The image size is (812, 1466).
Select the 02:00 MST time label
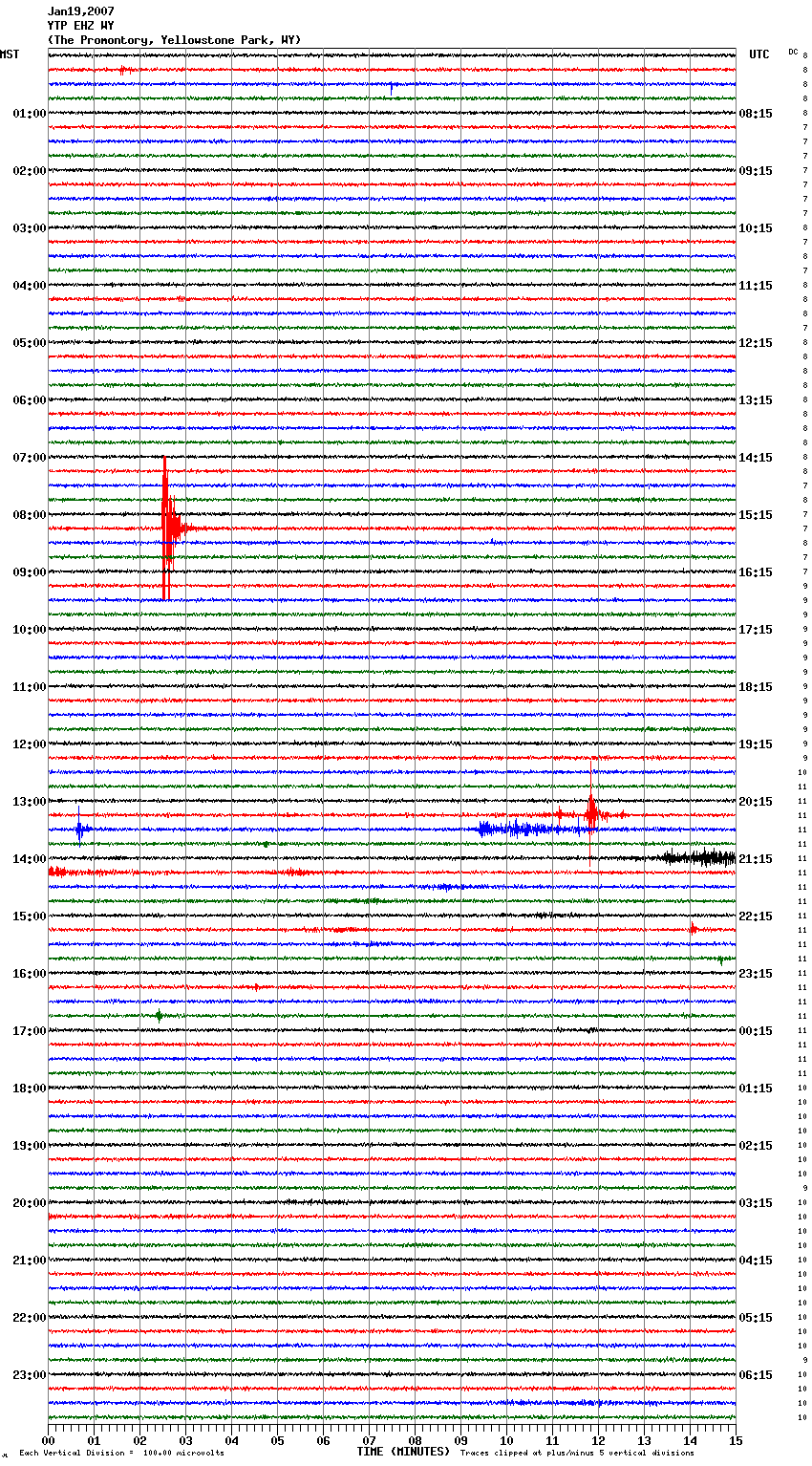29,171
